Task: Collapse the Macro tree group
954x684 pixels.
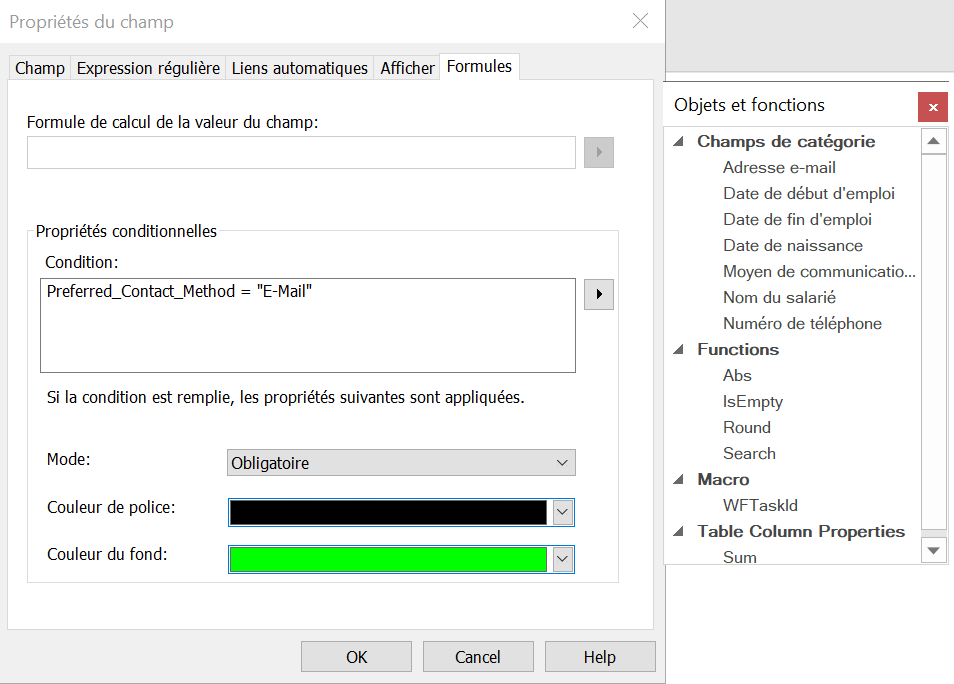Action: (680, 480)
